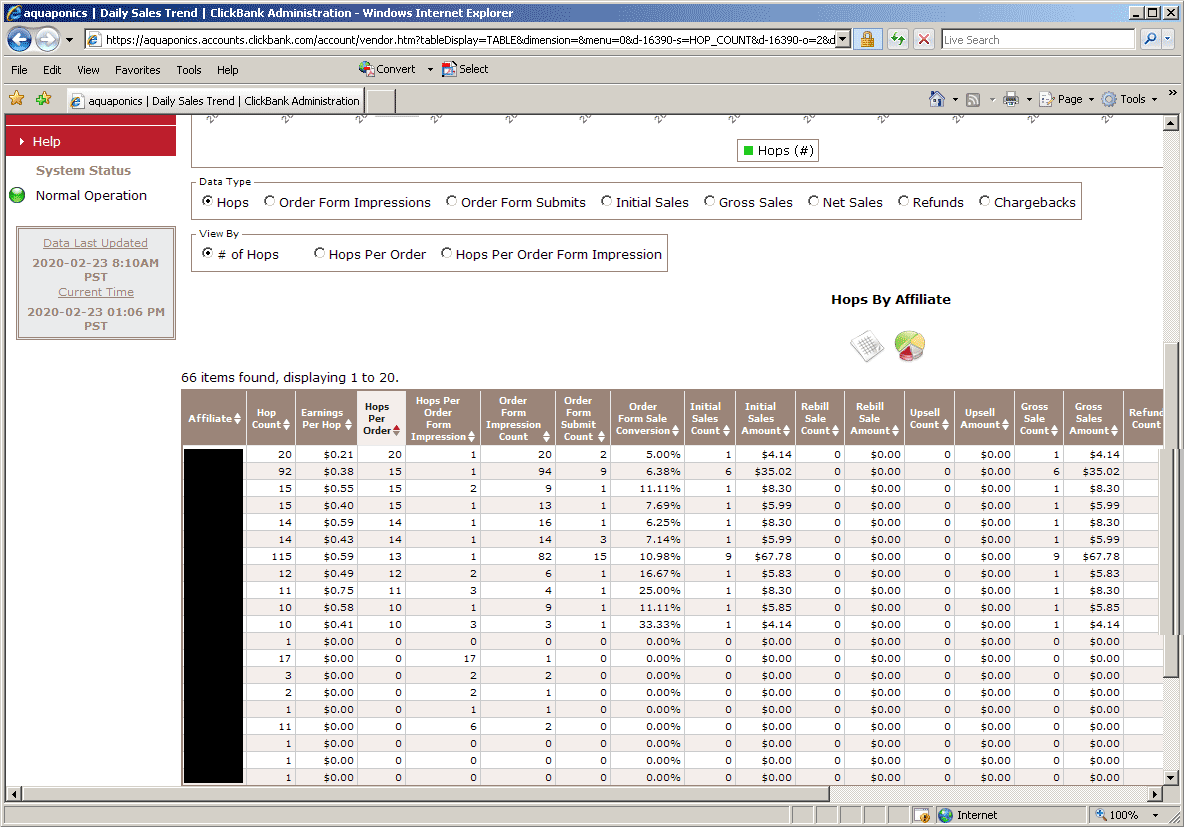Screen dimensions: 1184x827
Task: Click the table view icon under Hops By Affiliate
Action: point(866,347)
